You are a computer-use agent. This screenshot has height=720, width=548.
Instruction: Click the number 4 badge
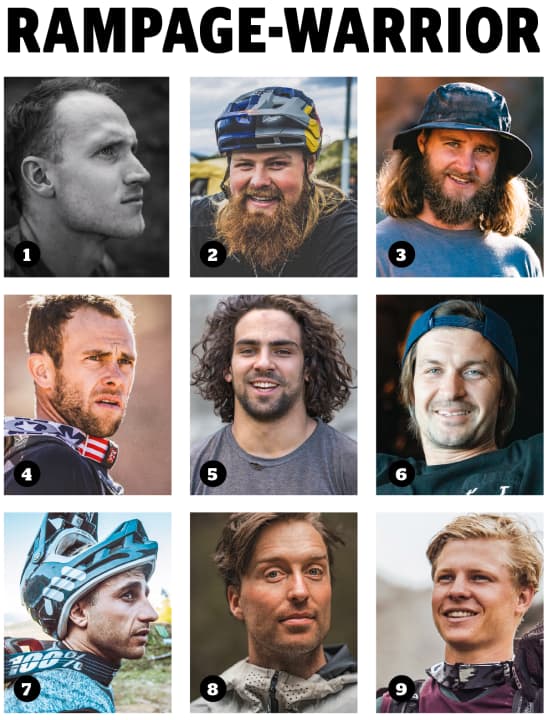point(27,473)
